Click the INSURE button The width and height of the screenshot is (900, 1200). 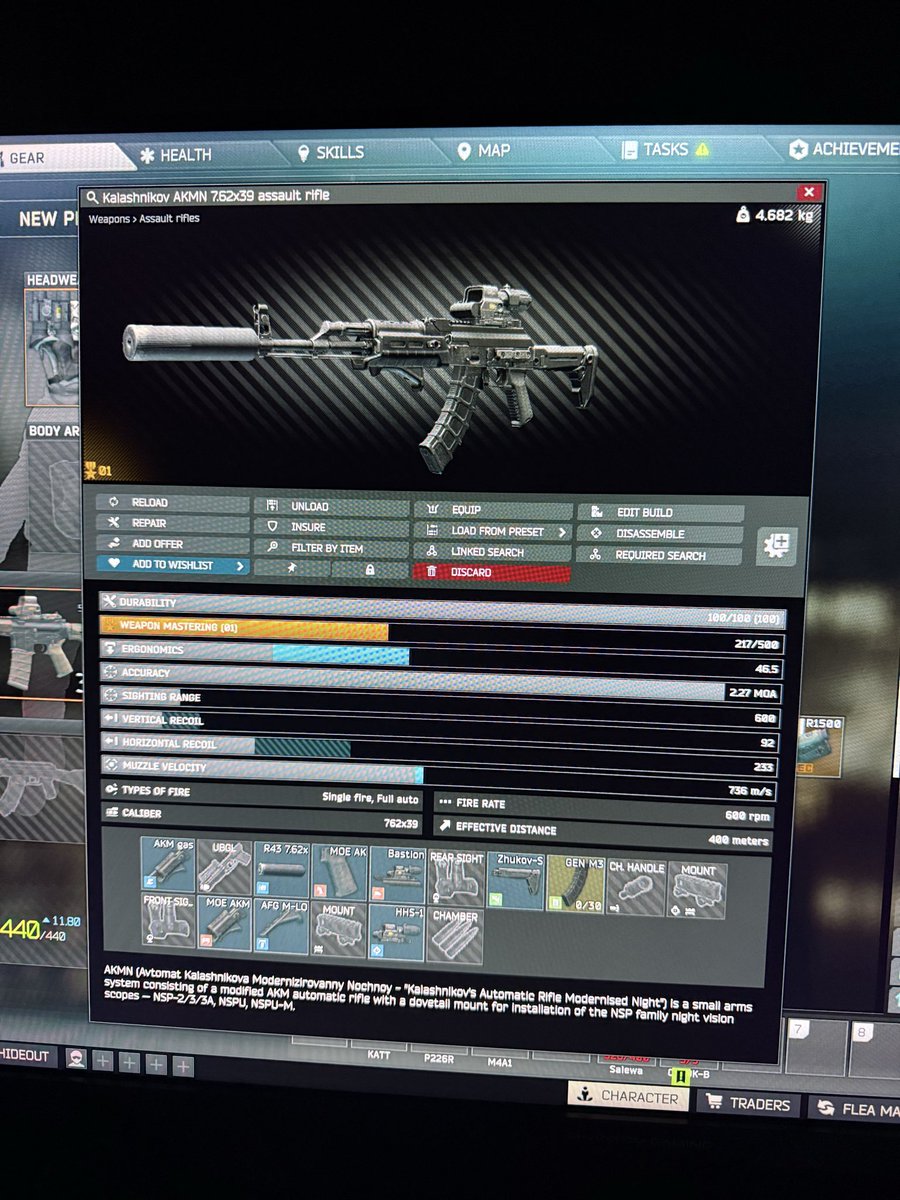[331, 527]
